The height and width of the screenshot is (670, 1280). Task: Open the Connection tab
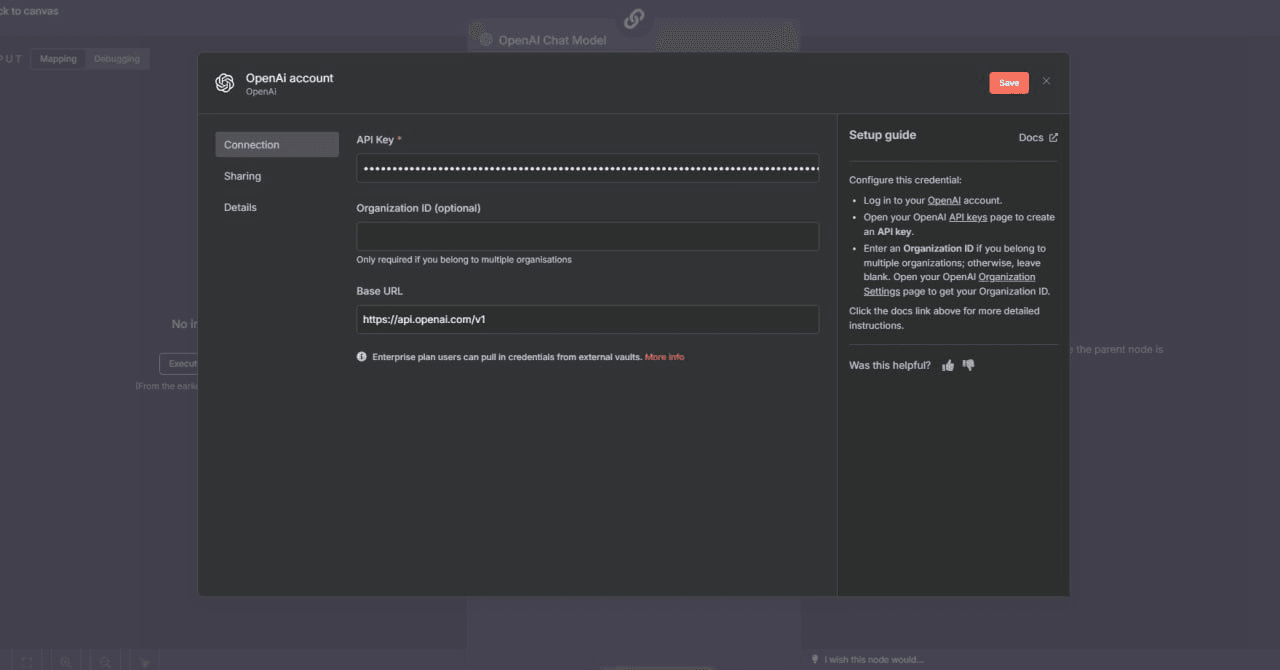[277, 145]
